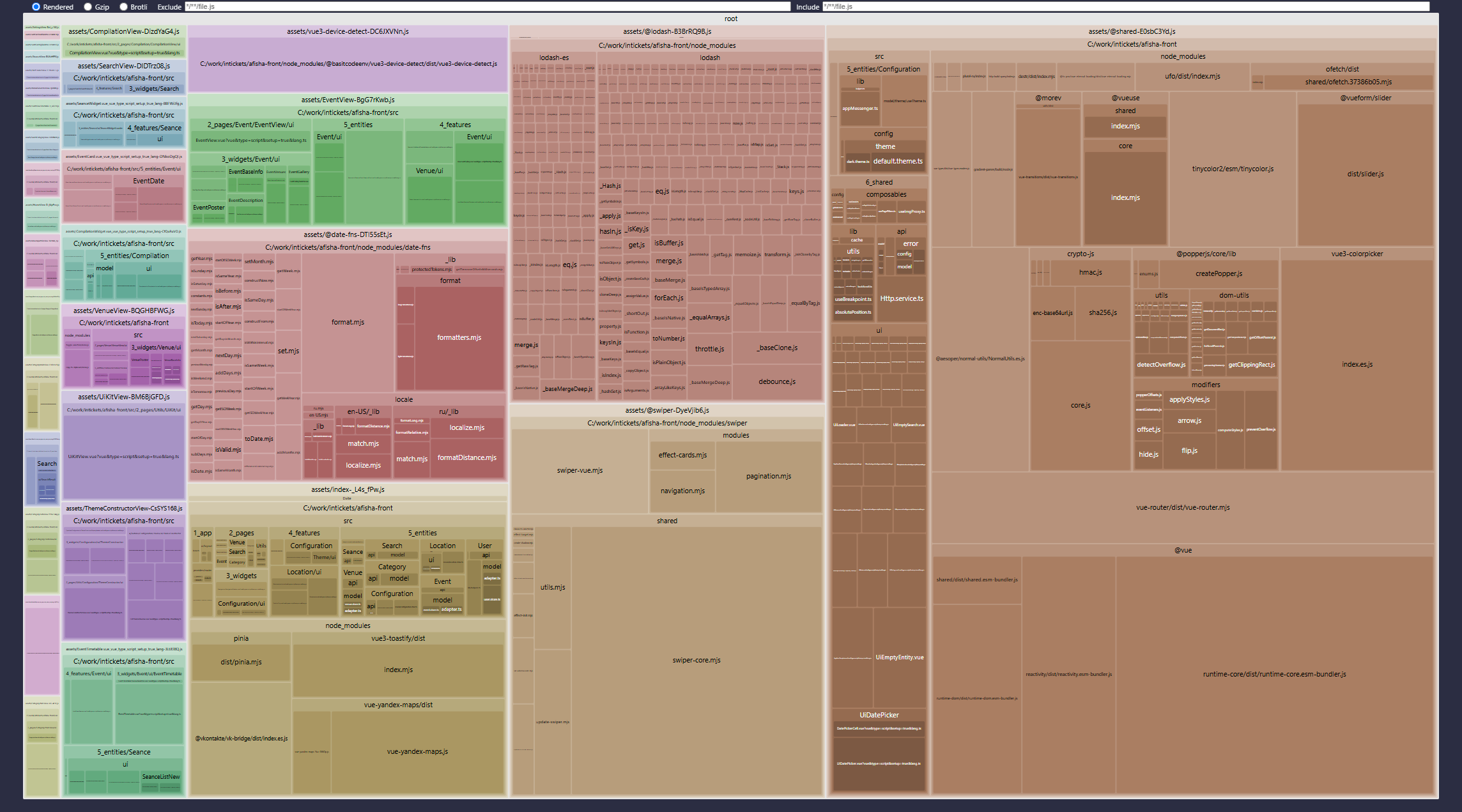Select the debounce.js block in lodash
The image size is (1462, 812).
click(777, 381)
